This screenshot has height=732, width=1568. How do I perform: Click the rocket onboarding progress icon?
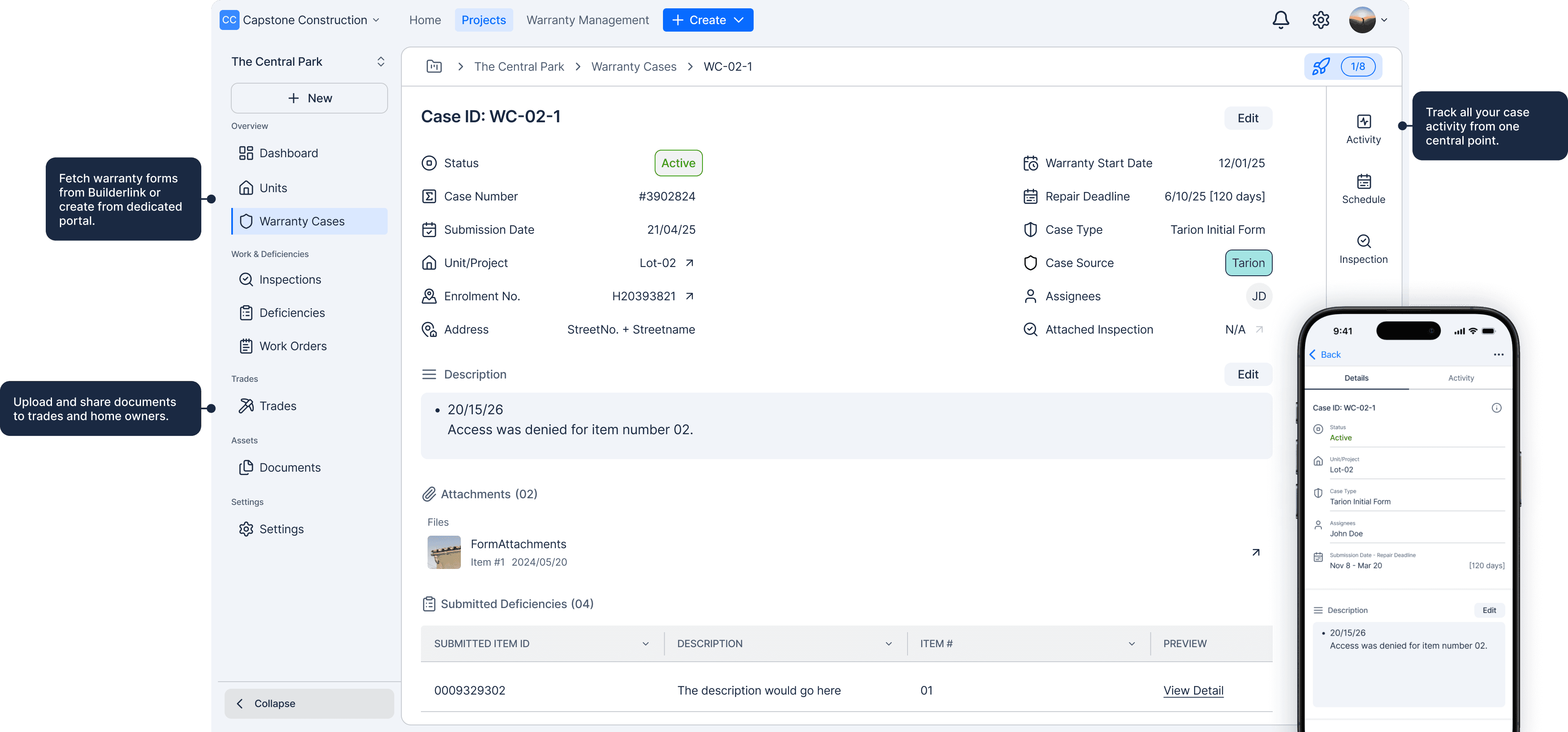click(1320, 66)
